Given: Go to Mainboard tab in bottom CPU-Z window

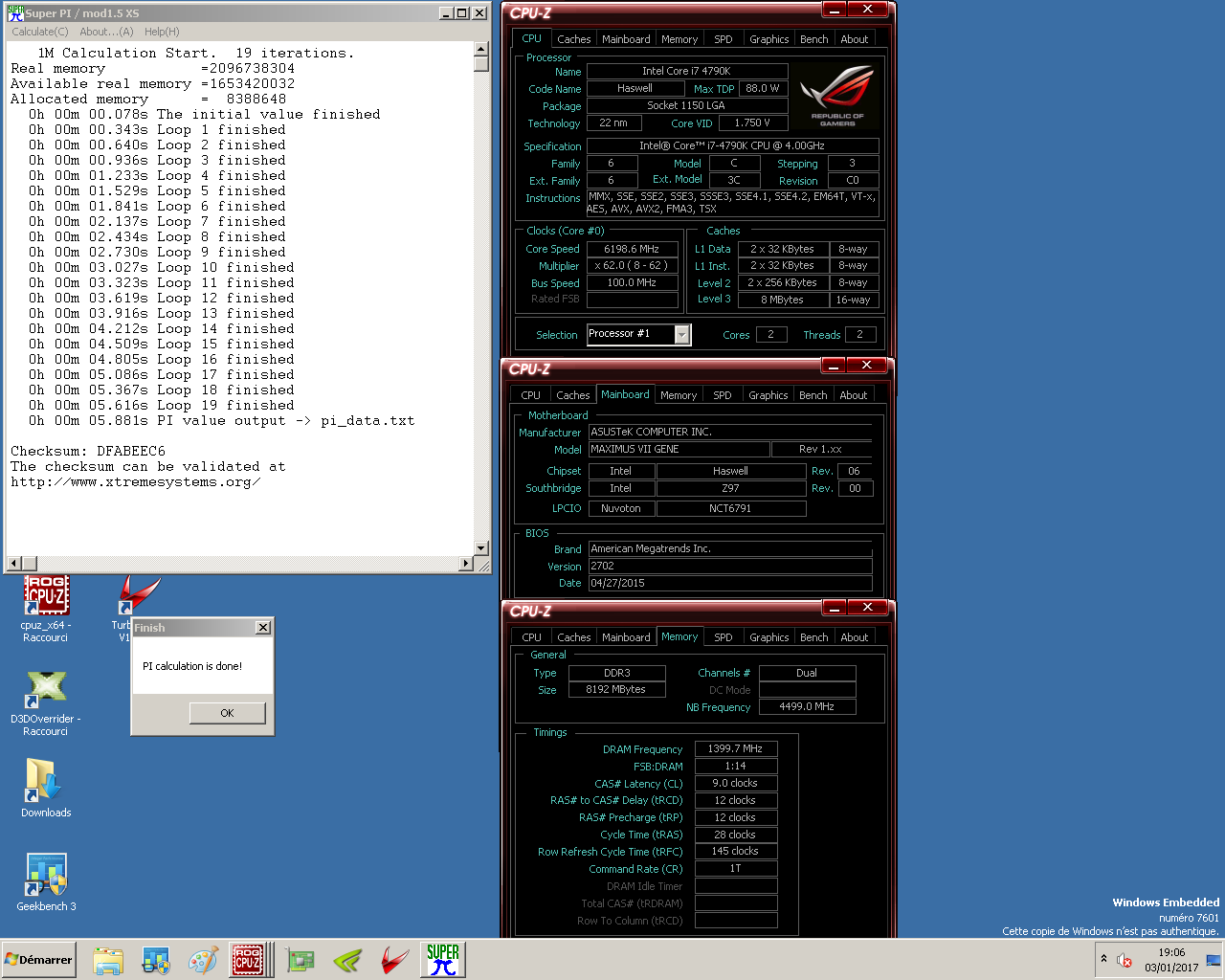Looking at the screenshot, I should [x=626, y=637].
